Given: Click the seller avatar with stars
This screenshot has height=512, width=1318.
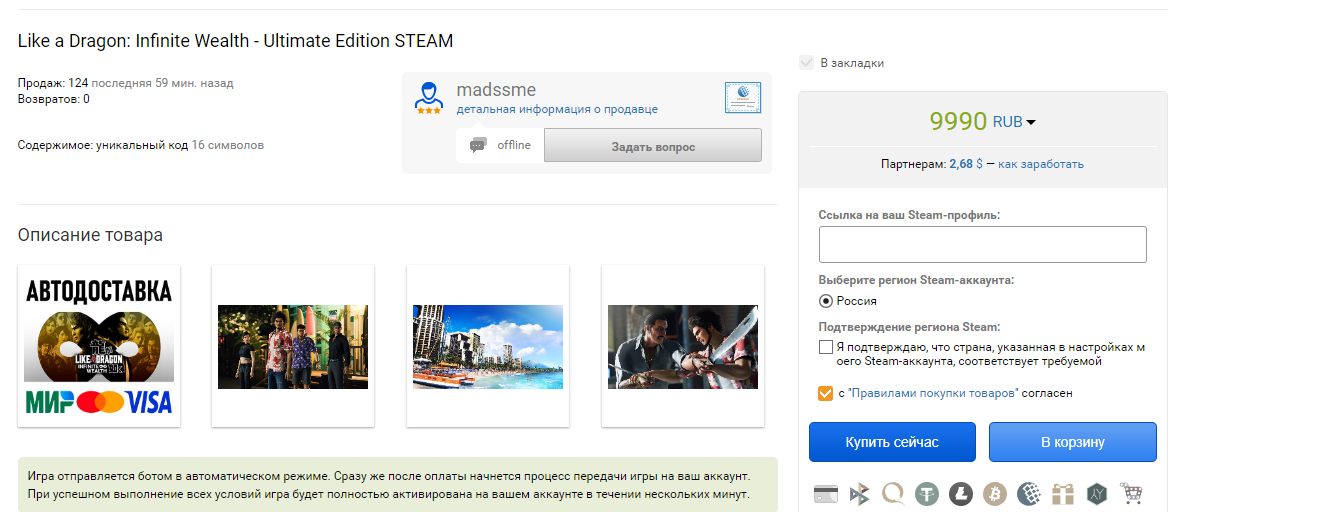Looking at the screenshot, I should point(430,98).
